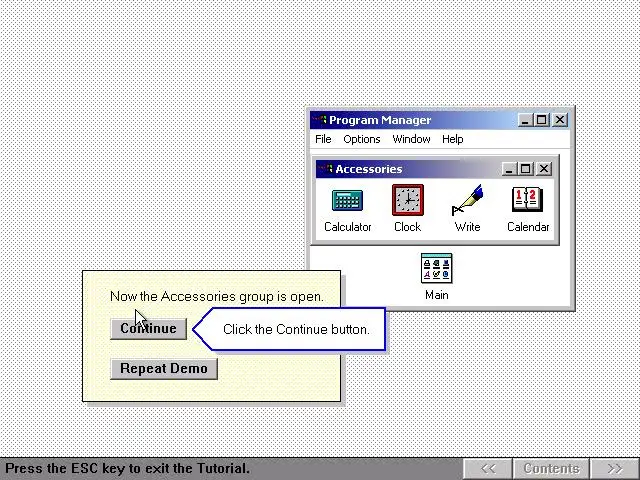This screenshot has width=640, height=480.
Task: Click the Main group label
Action: tap(436, 295)
